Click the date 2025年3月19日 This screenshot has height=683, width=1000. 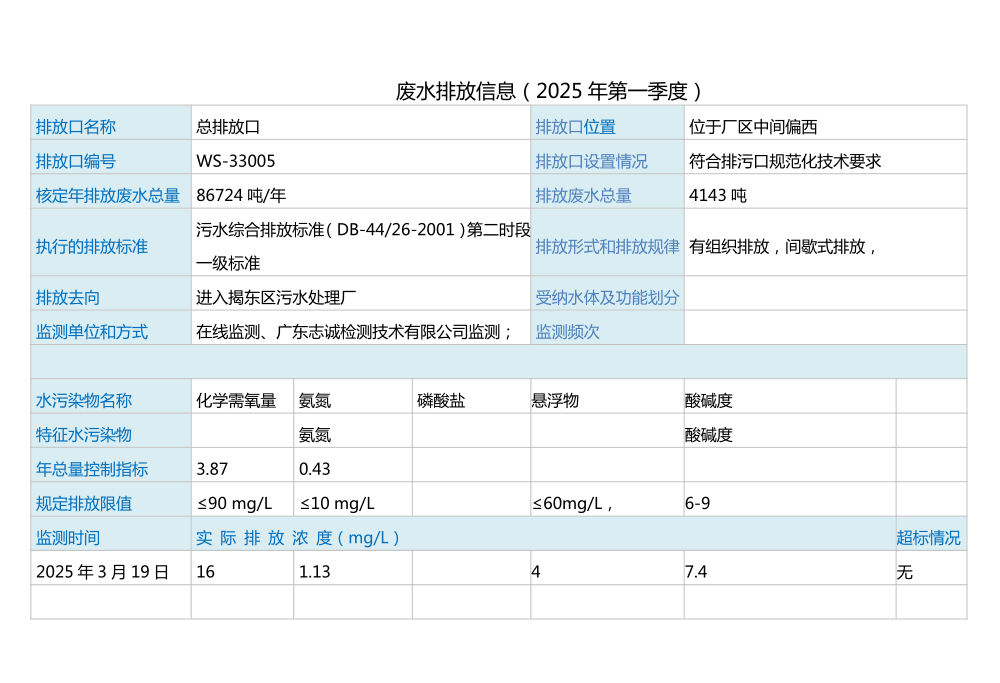[102, 572]
